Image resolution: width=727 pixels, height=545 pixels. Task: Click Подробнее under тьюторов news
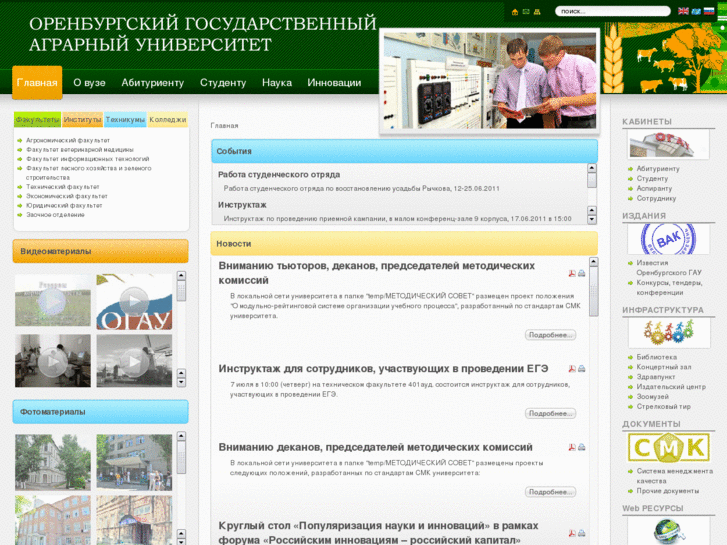point(550,335)
